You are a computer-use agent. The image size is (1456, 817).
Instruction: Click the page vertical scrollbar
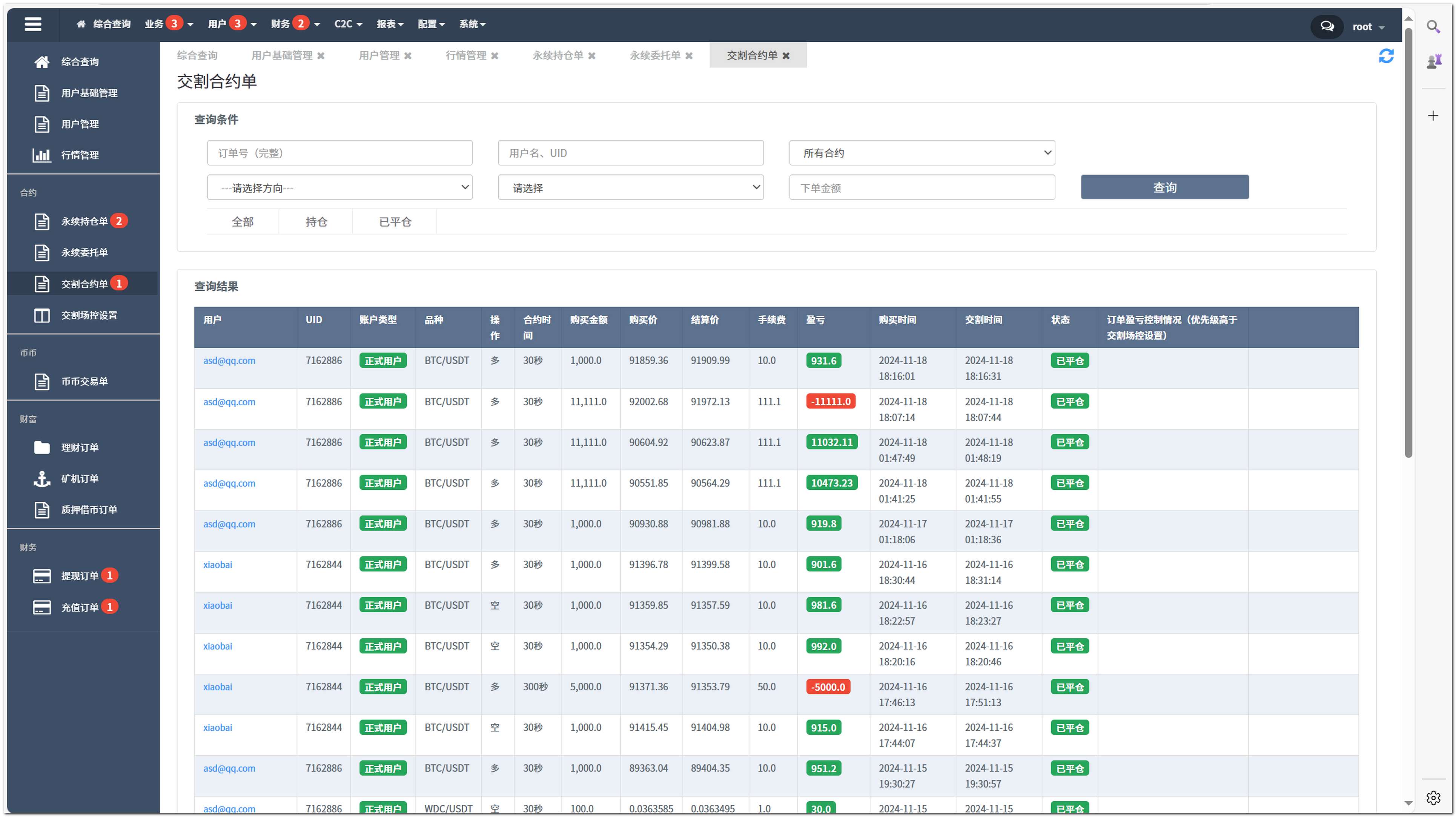click(1408, 243)
